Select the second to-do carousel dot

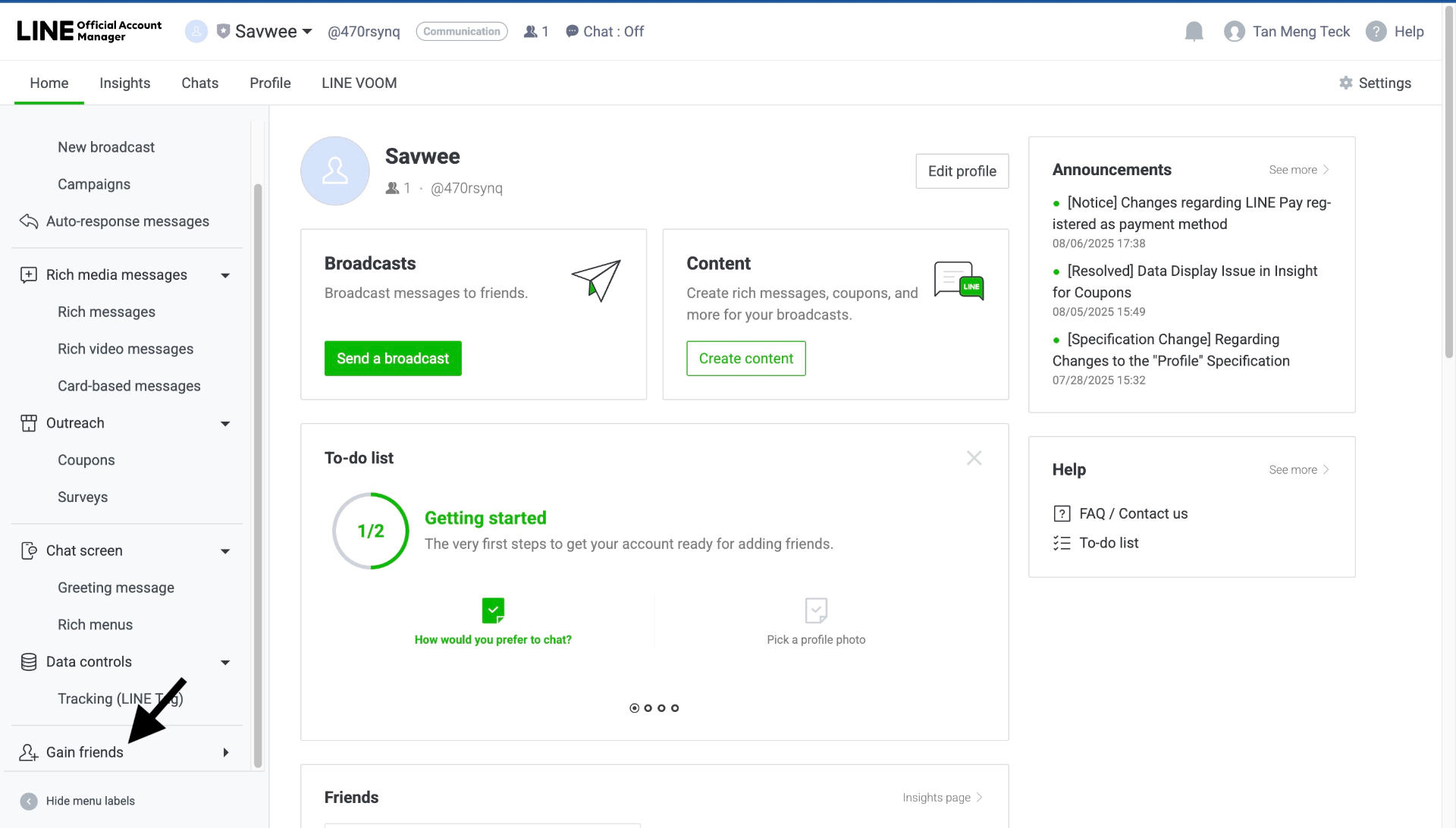coord(648,708)
